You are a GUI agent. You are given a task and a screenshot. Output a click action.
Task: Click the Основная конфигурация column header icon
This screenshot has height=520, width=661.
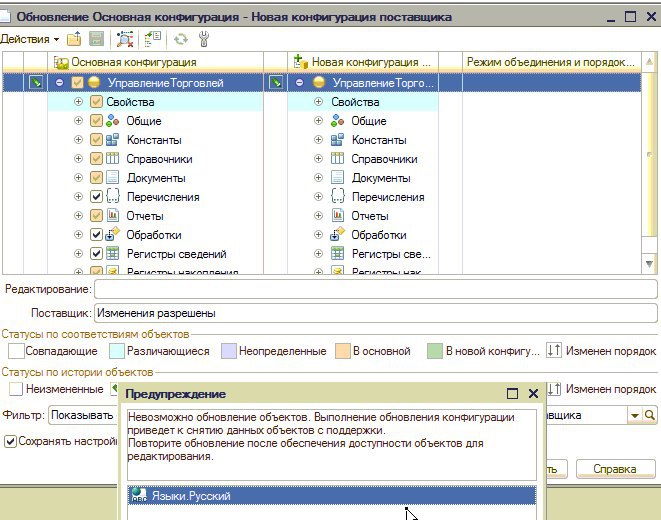click(x=61, y=63)
